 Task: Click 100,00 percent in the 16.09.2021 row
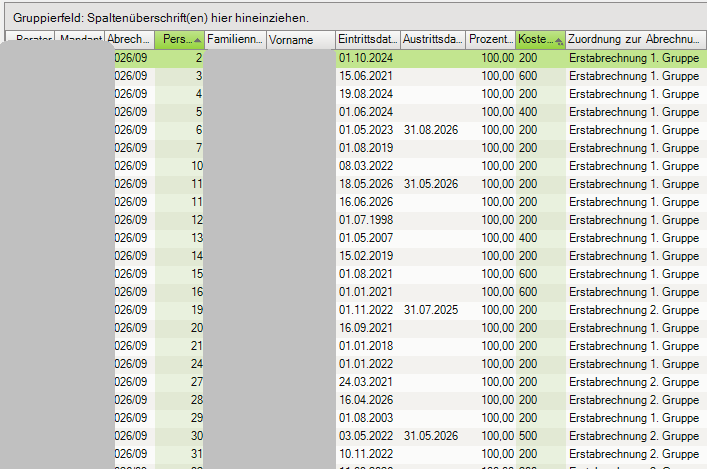click(497, 328)
